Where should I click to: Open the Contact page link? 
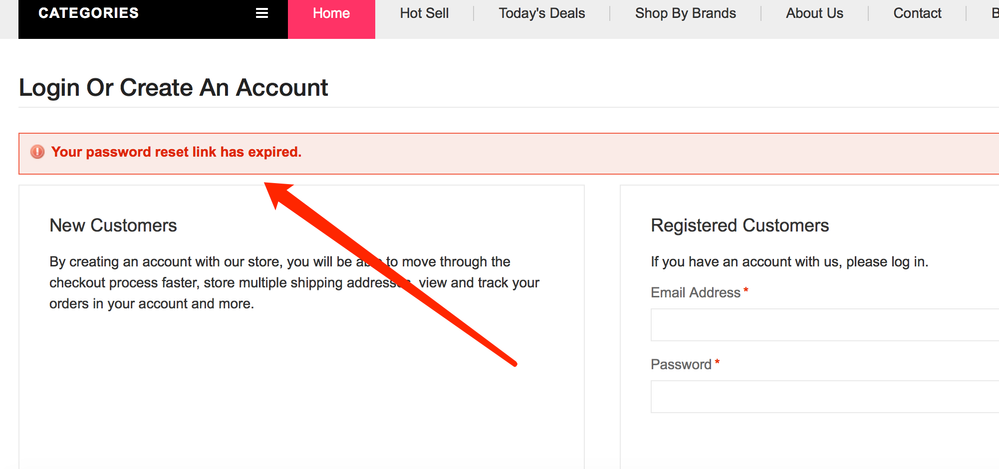coord(917,14)
